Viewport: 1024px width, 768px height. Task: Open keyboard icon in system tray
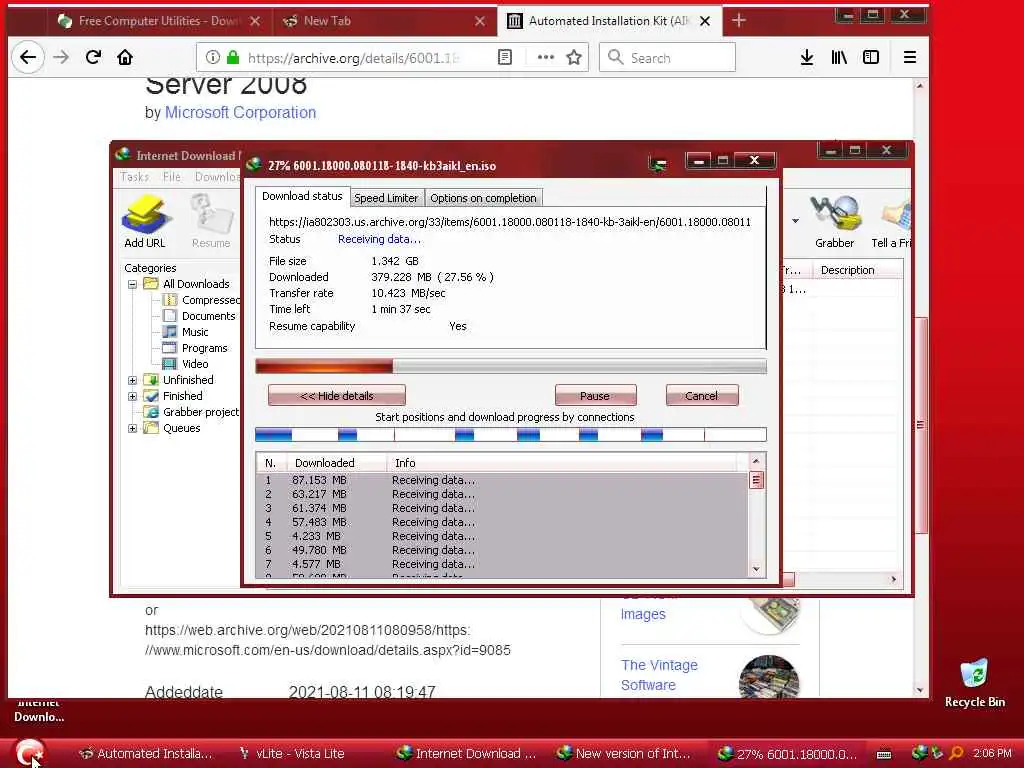(884, 754)
